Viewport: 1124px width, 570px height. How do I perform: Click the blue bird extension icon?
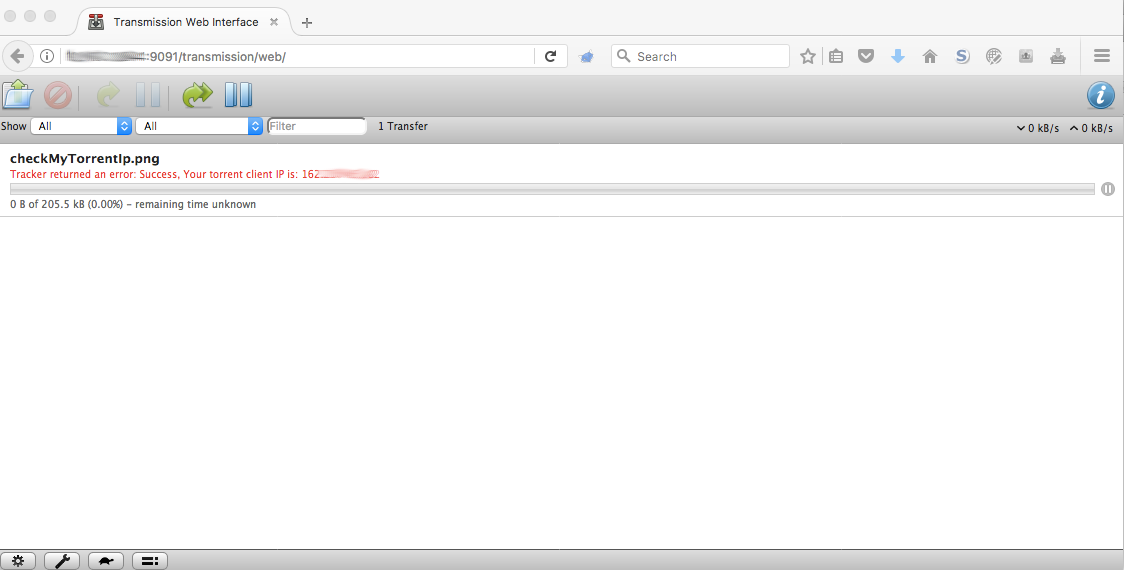(586, 57)
